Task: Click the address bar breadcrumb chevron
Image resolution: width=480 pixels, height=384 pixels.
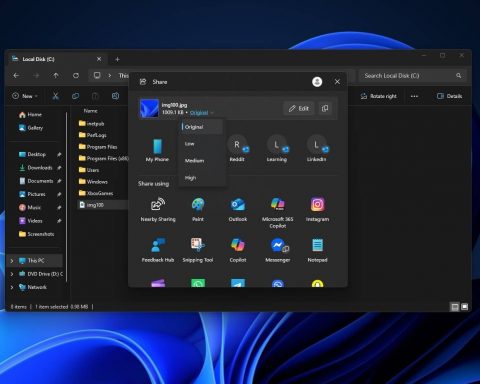Action: pos(110,76)
